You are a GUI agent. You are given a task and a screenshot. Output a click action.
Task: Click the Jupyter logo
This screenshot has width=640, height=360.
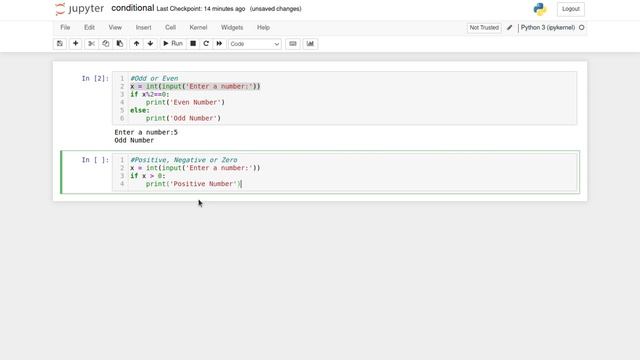[x=80, y=9]
